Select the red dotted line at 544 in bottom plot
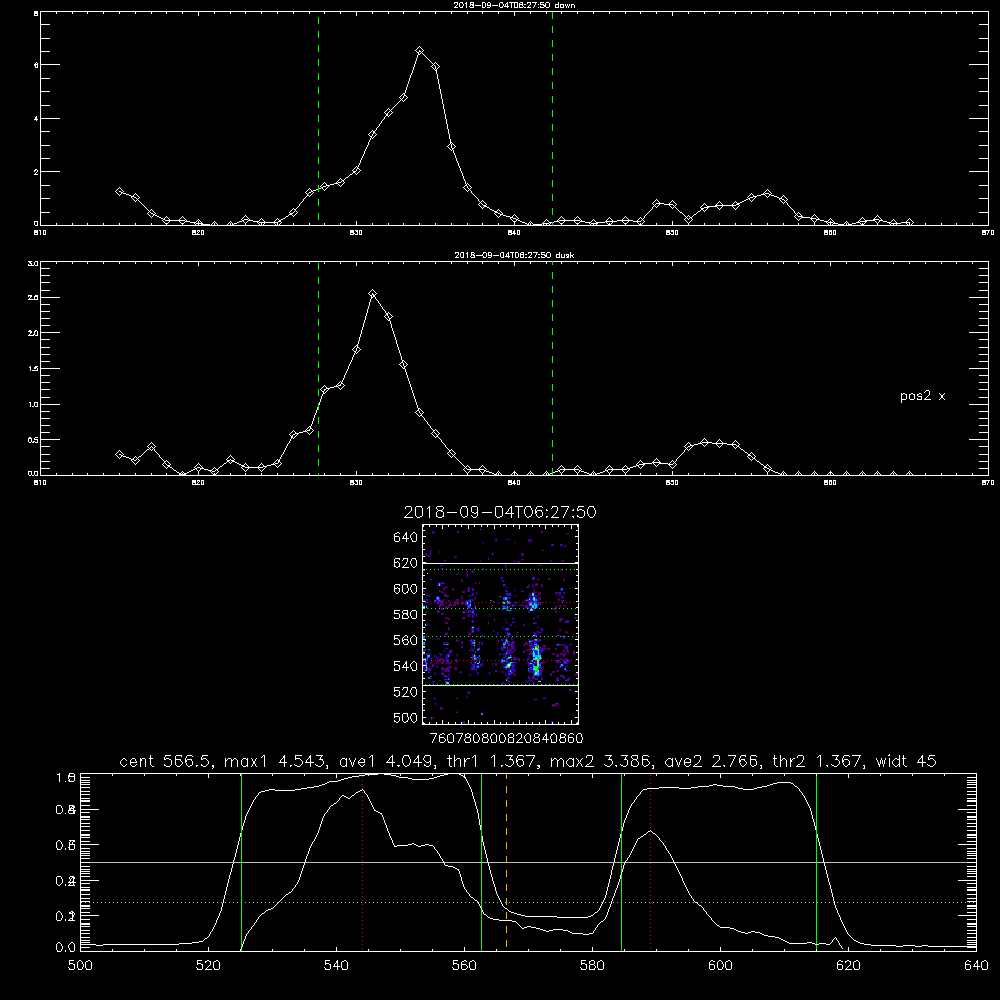This screenshot has height=1000, width=1000. click(362, 861)
